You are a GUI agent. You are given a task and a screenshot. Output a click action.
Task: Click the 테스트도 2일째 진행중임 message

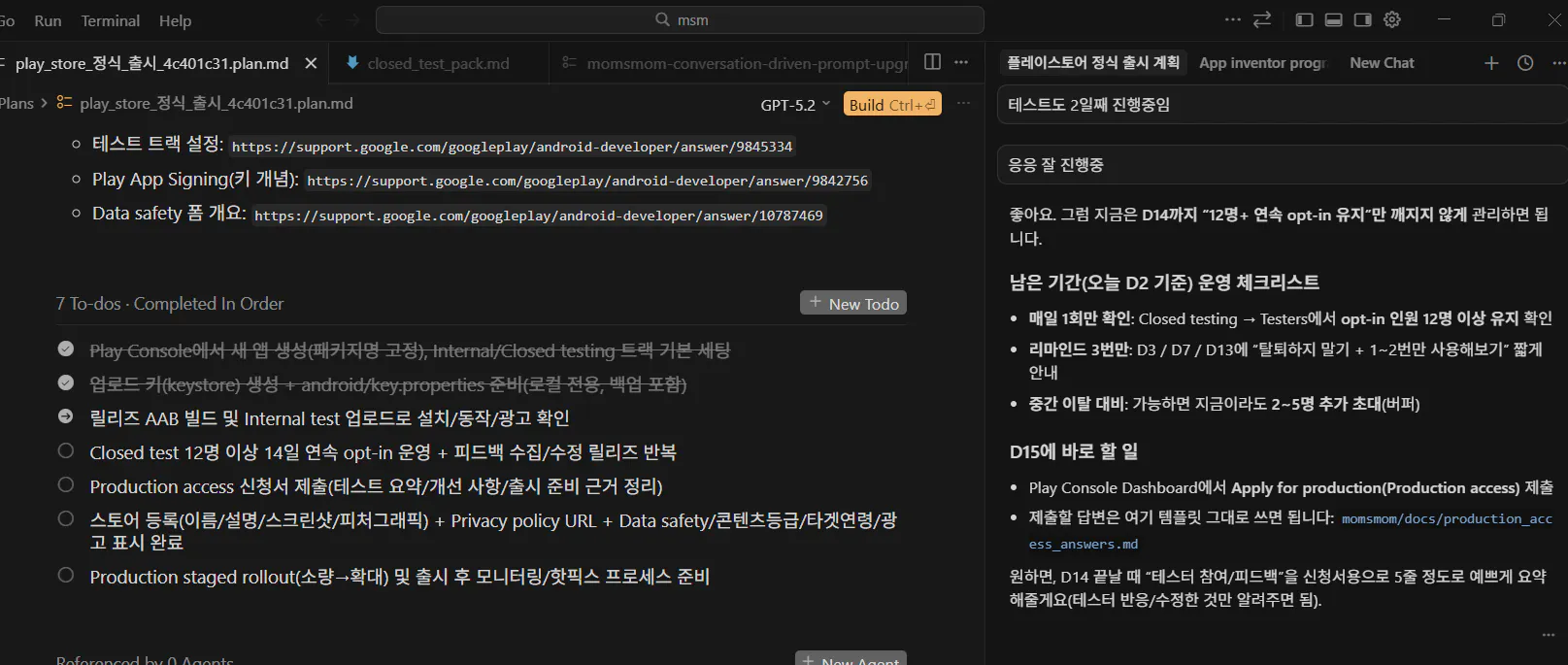pyautogui.click(x=1282, y=105)
